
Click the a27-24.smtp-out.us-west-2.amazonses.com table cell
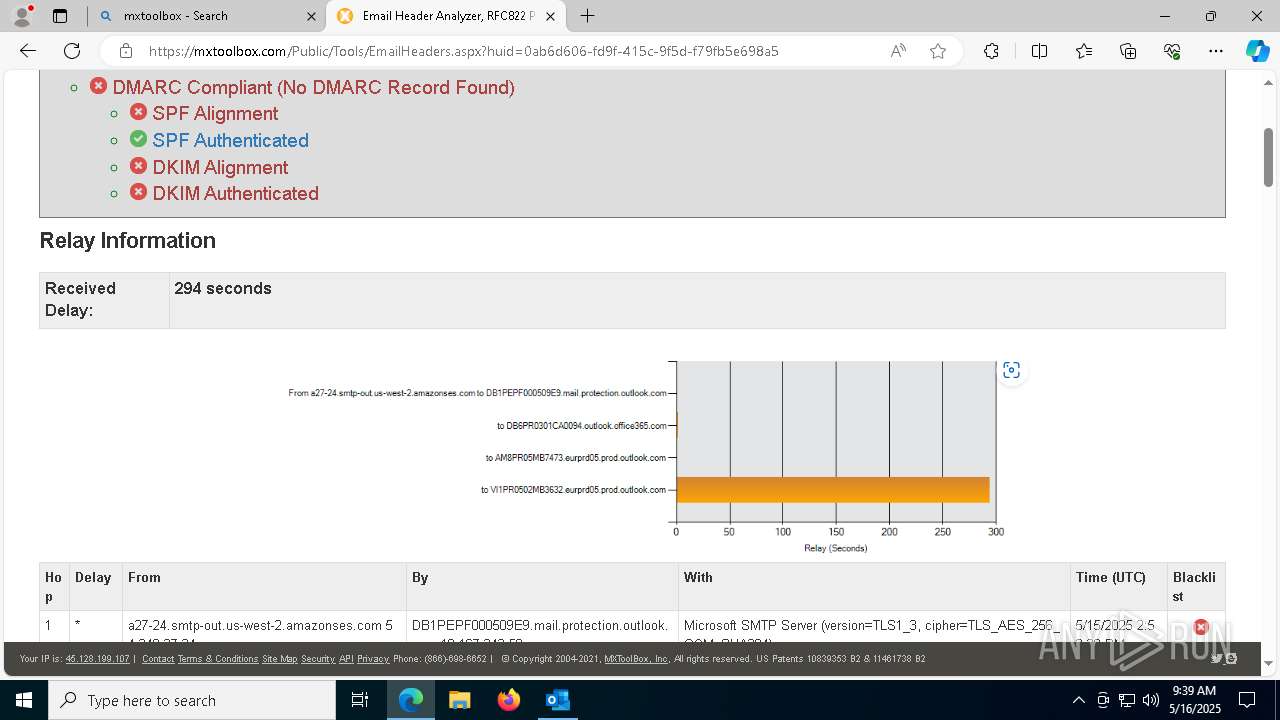[x=264, y=627]
